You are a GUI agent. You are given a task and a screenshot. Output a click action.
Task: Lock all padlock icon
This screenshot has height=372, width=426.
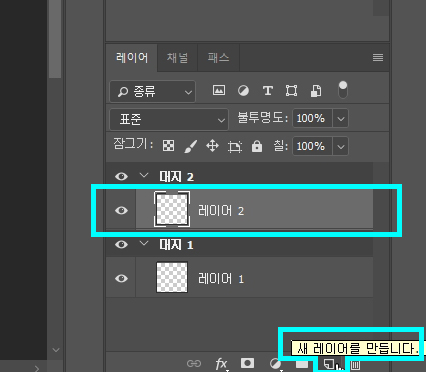(257, 146)
